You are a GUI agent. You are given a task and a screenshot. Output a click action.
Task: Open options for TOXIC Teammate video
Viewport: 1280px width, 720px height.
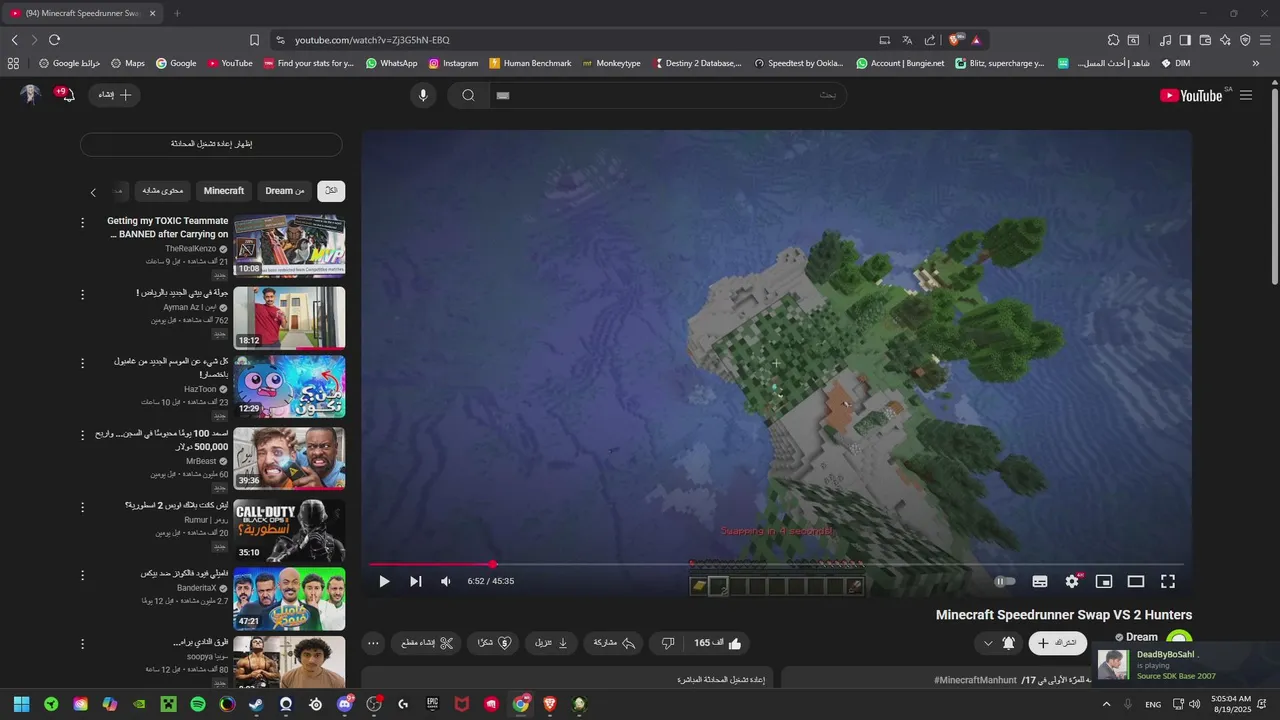pyautogui.click(x=83, y=223)
